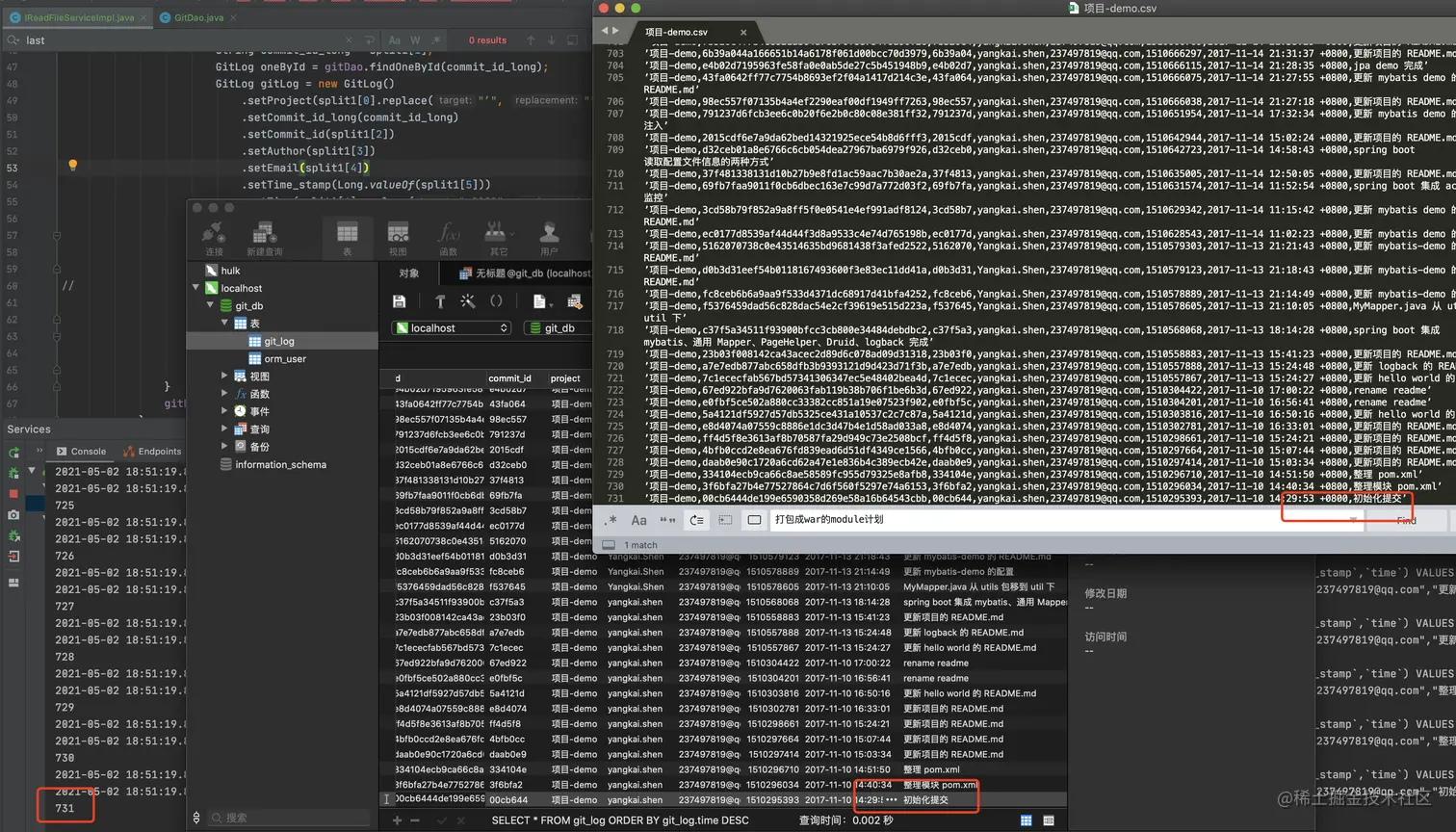
Task: Open find history dropdown arrow in Sublime
Action: (x=1353, y=520)
